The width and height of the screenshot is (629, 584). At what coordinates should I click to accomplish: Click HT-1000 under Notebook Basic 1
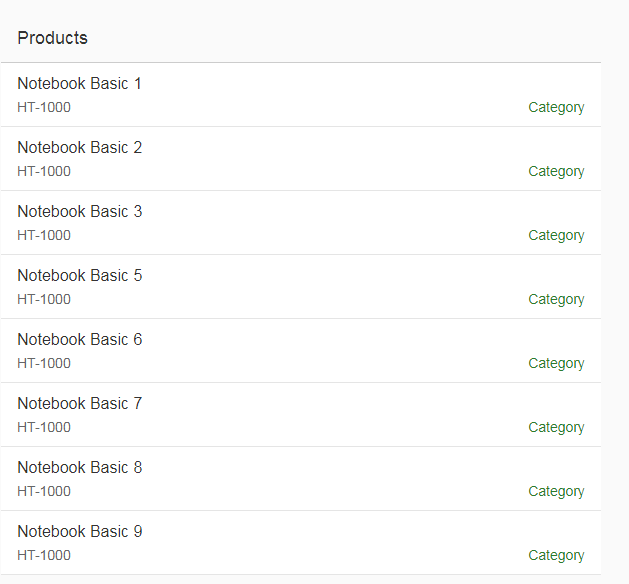[44, 108]
